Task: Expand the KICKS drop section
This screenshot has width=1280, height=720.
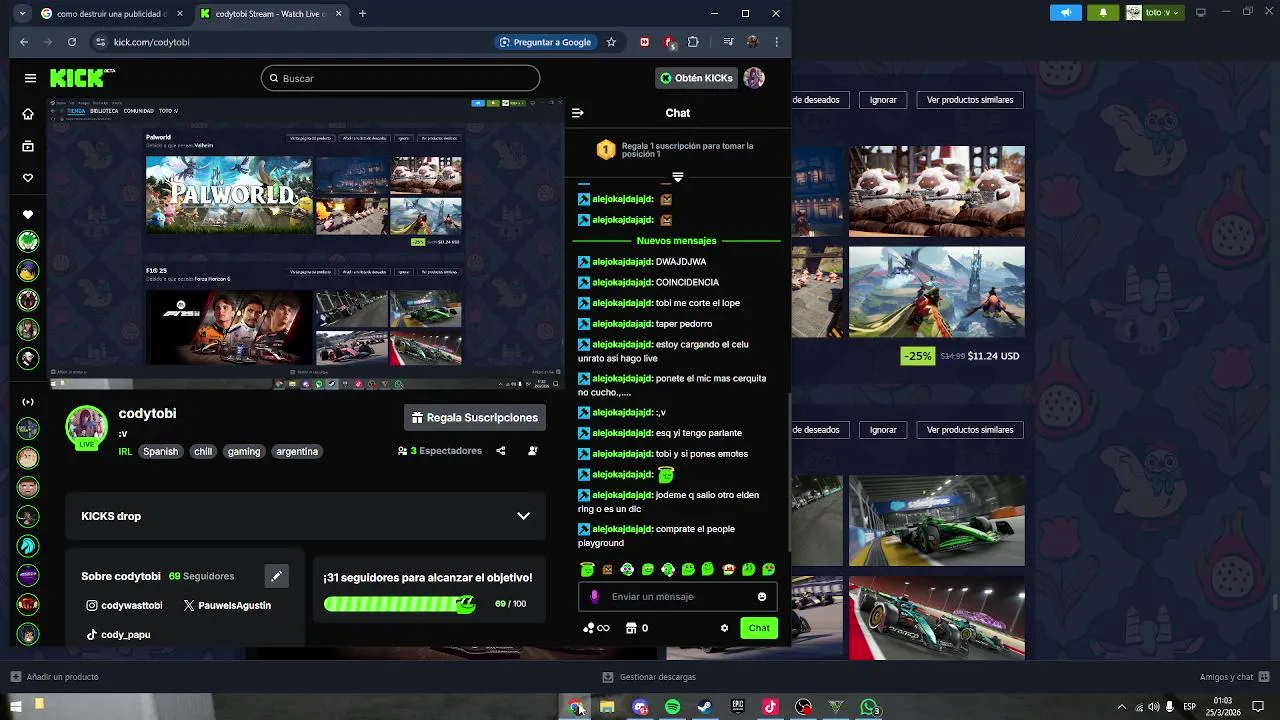Action: pyautogui.click(x=523, y=516)
